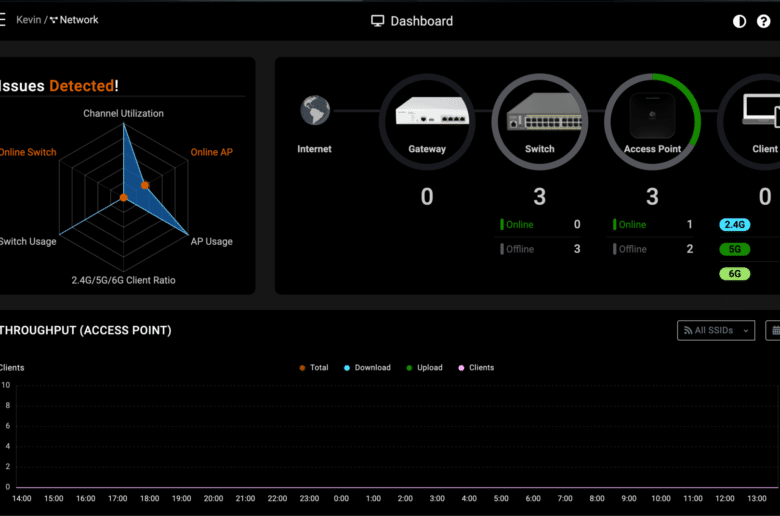Click the Online Switch radar label
The width and height of the screenshot is (780, 516).
[x=28, y=152]
